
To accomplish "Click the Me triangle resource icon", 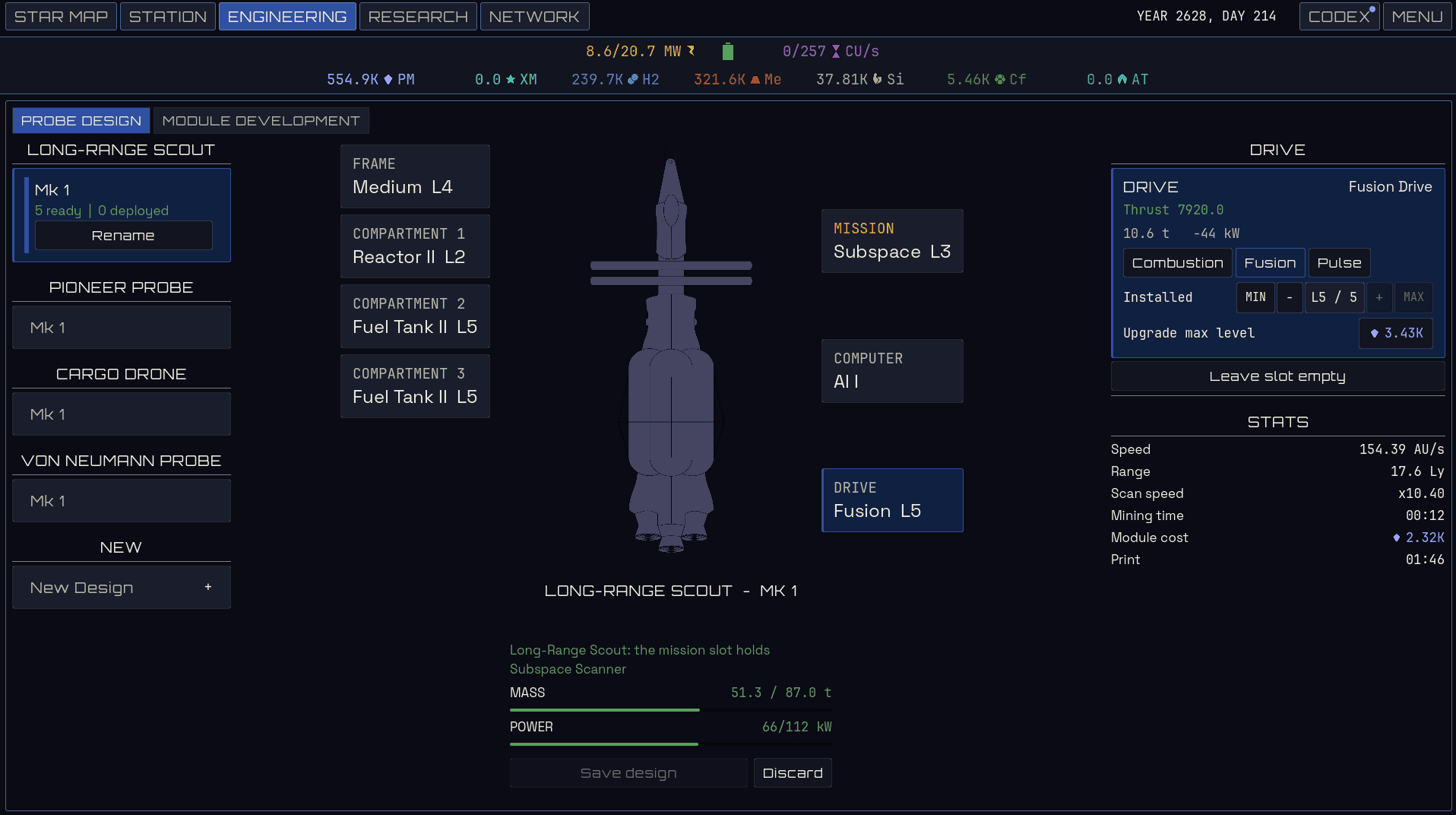I will tap(755, 79).
